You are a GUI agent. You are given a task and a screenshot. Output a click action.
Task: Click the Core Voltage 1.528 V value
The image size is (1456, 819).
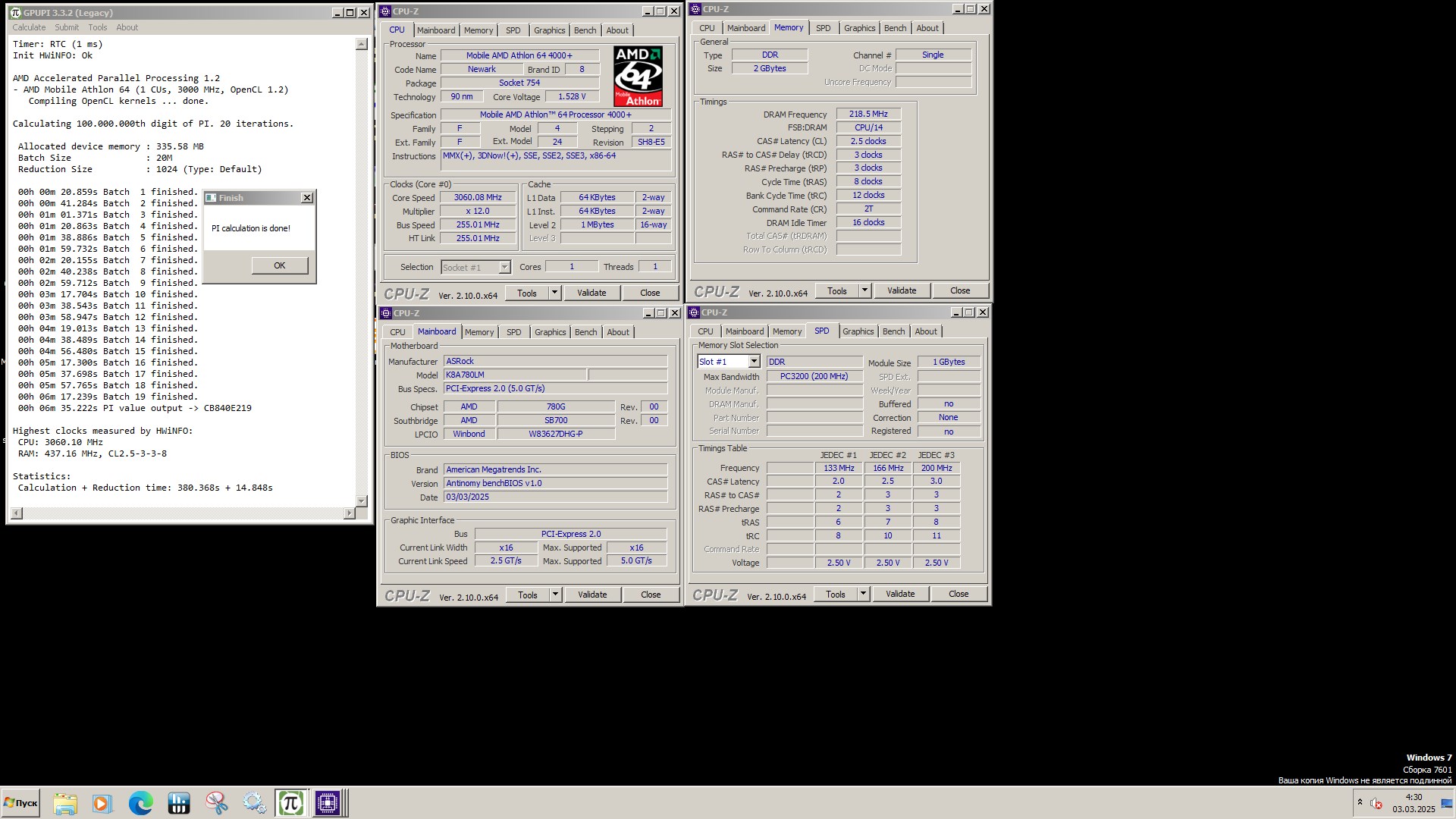[x=572, y=96]
